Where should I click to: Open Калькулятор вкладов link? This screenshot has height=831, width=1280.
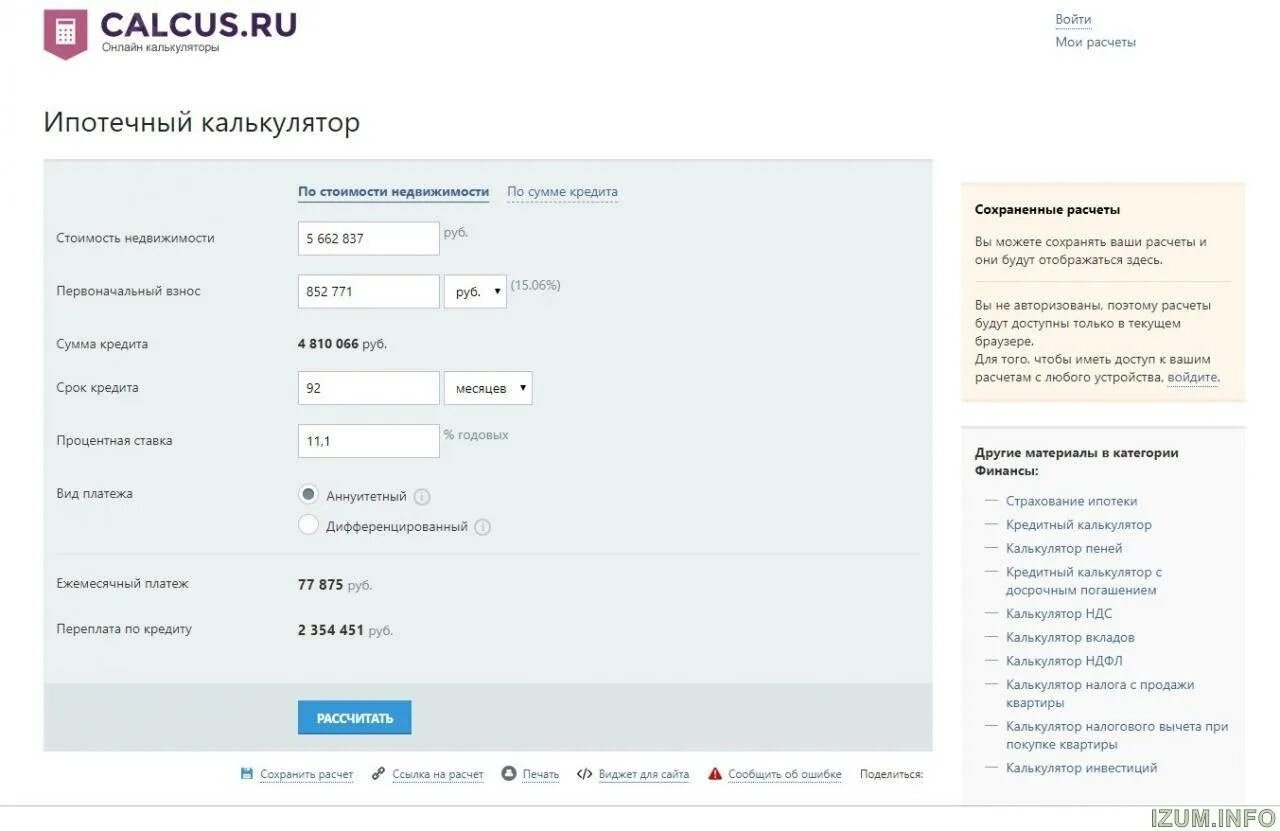[x=1070, y=638]
